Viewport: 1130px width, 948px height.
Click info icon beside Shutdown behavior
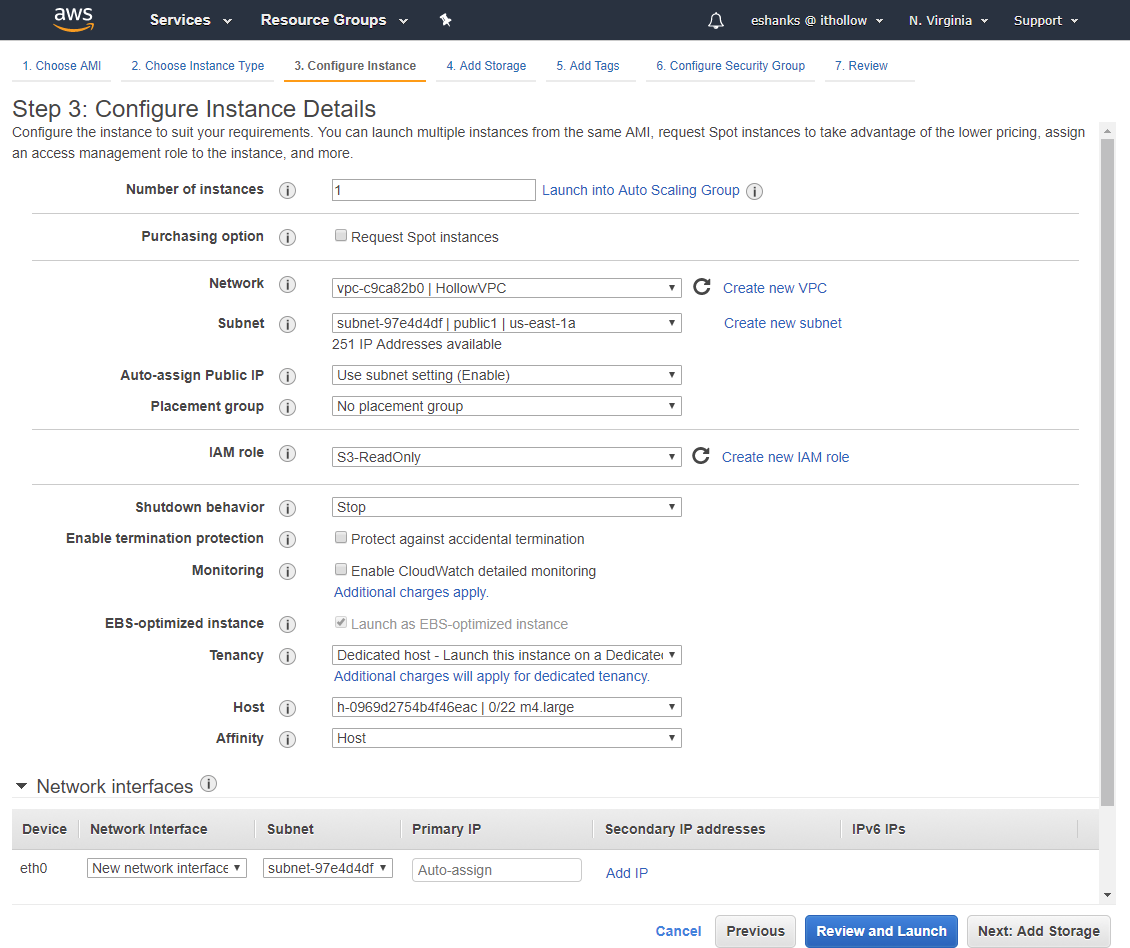(x=287, y=508)
